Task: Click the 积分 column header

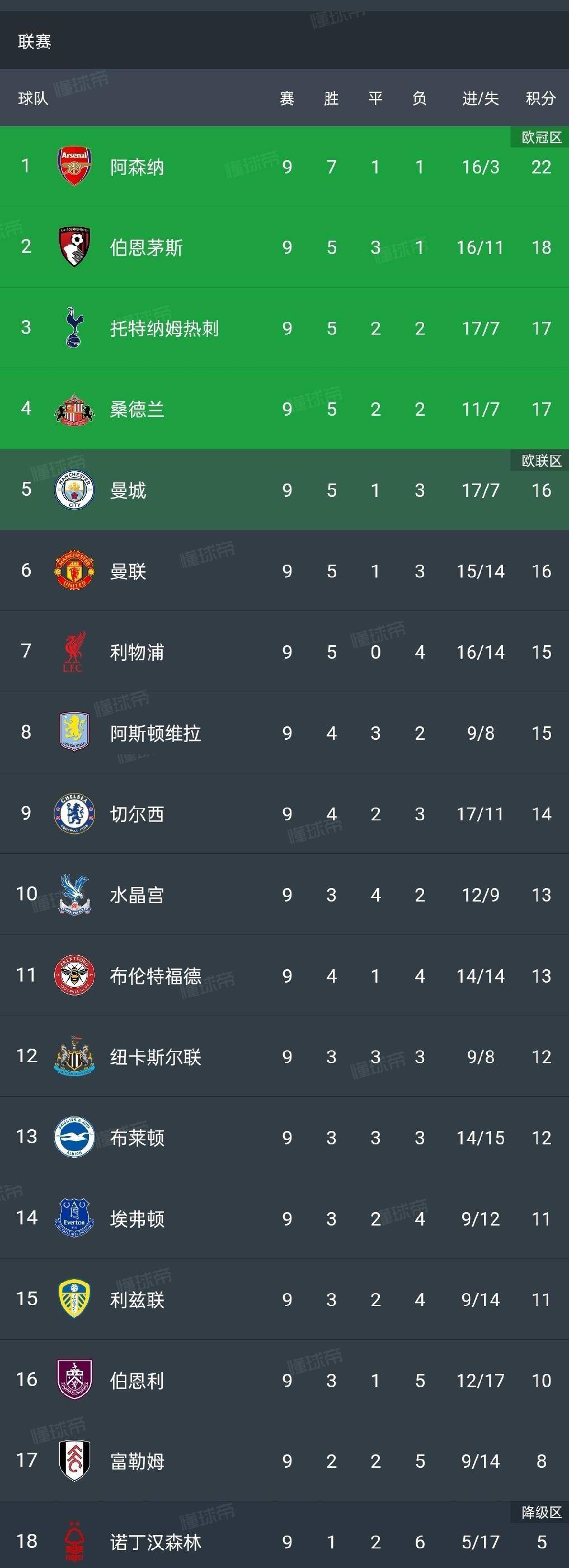Action: tap(540, 98)
